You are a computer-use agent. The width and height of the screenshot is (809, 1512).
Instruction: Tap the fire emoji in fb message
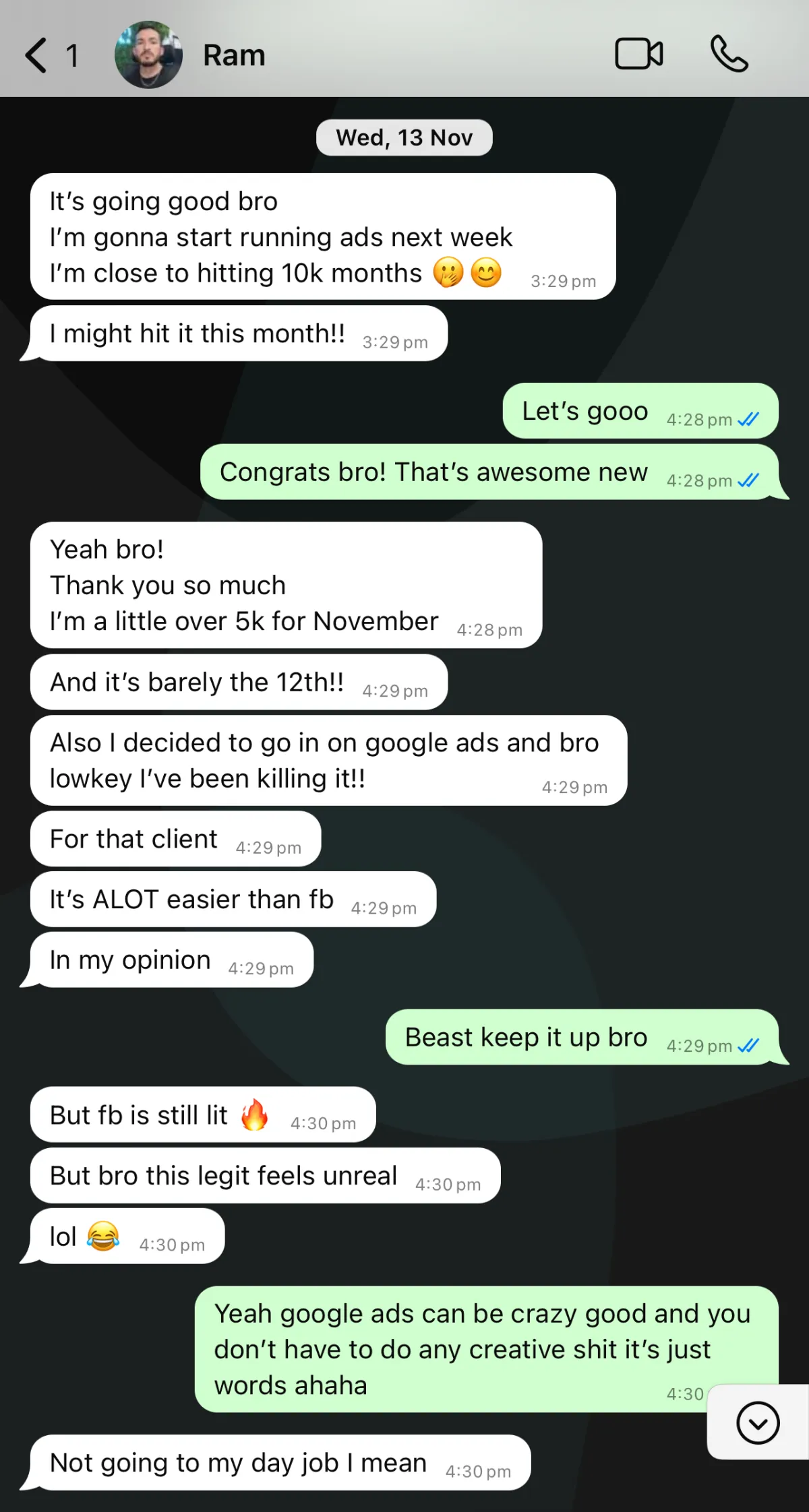point(255,1114)
